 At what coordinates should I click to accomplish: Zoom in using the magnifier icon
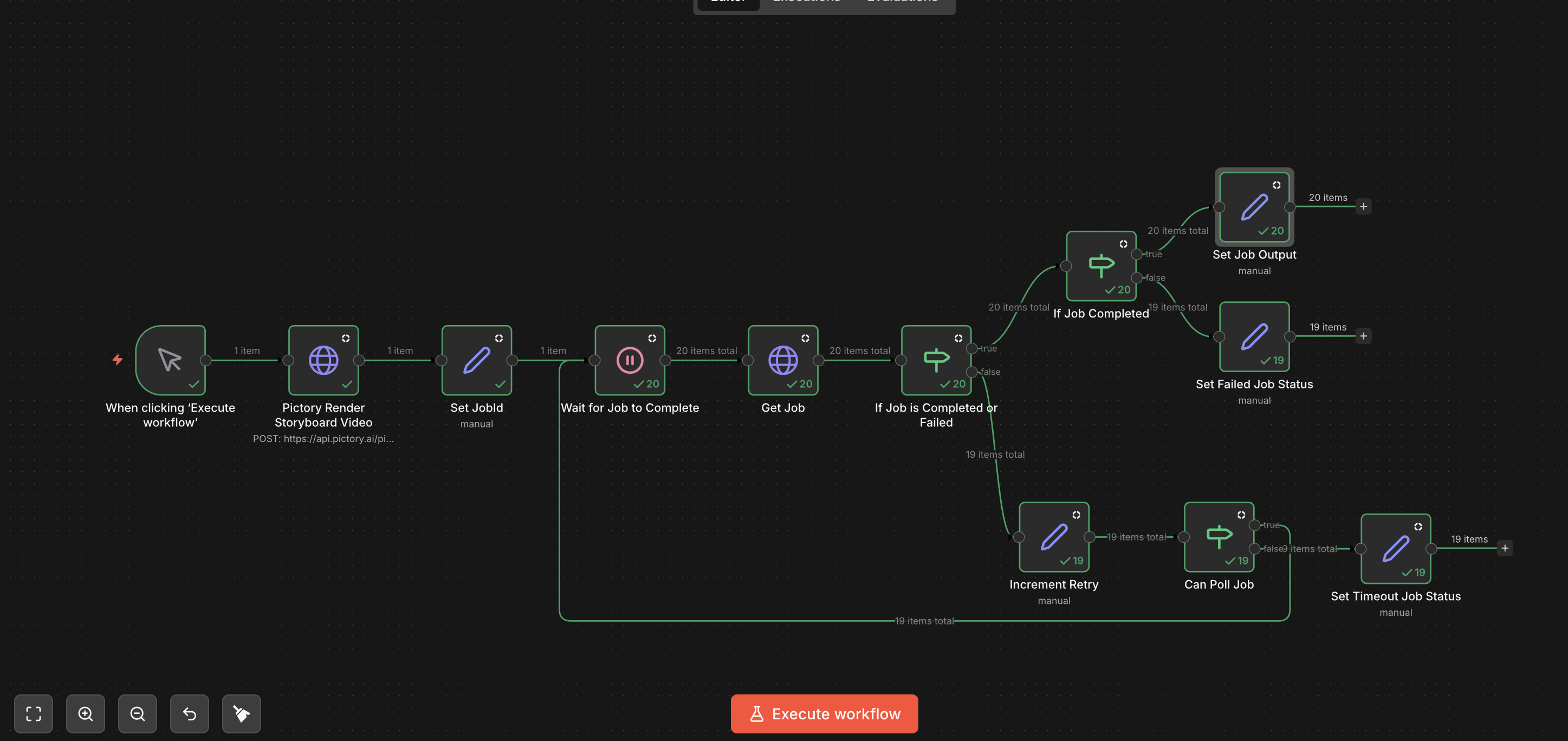coord(85,713)
